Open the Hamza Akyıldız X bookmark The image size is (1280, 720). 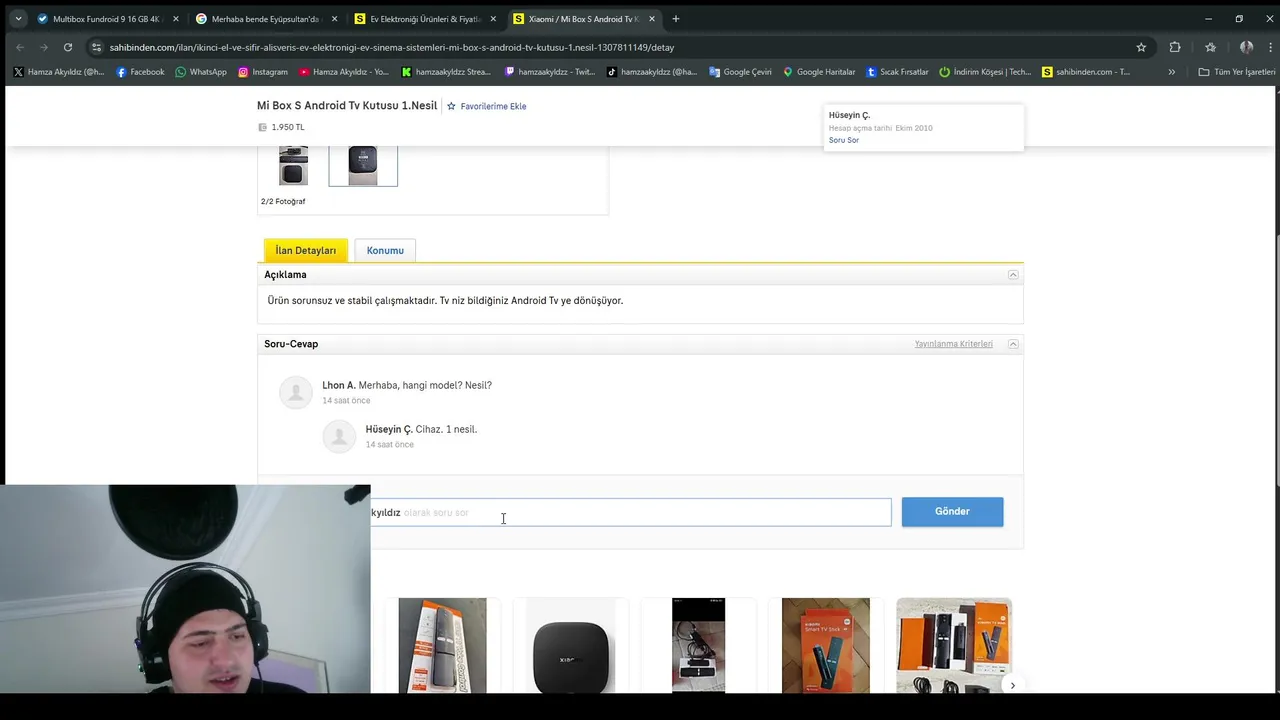point(59,72)
